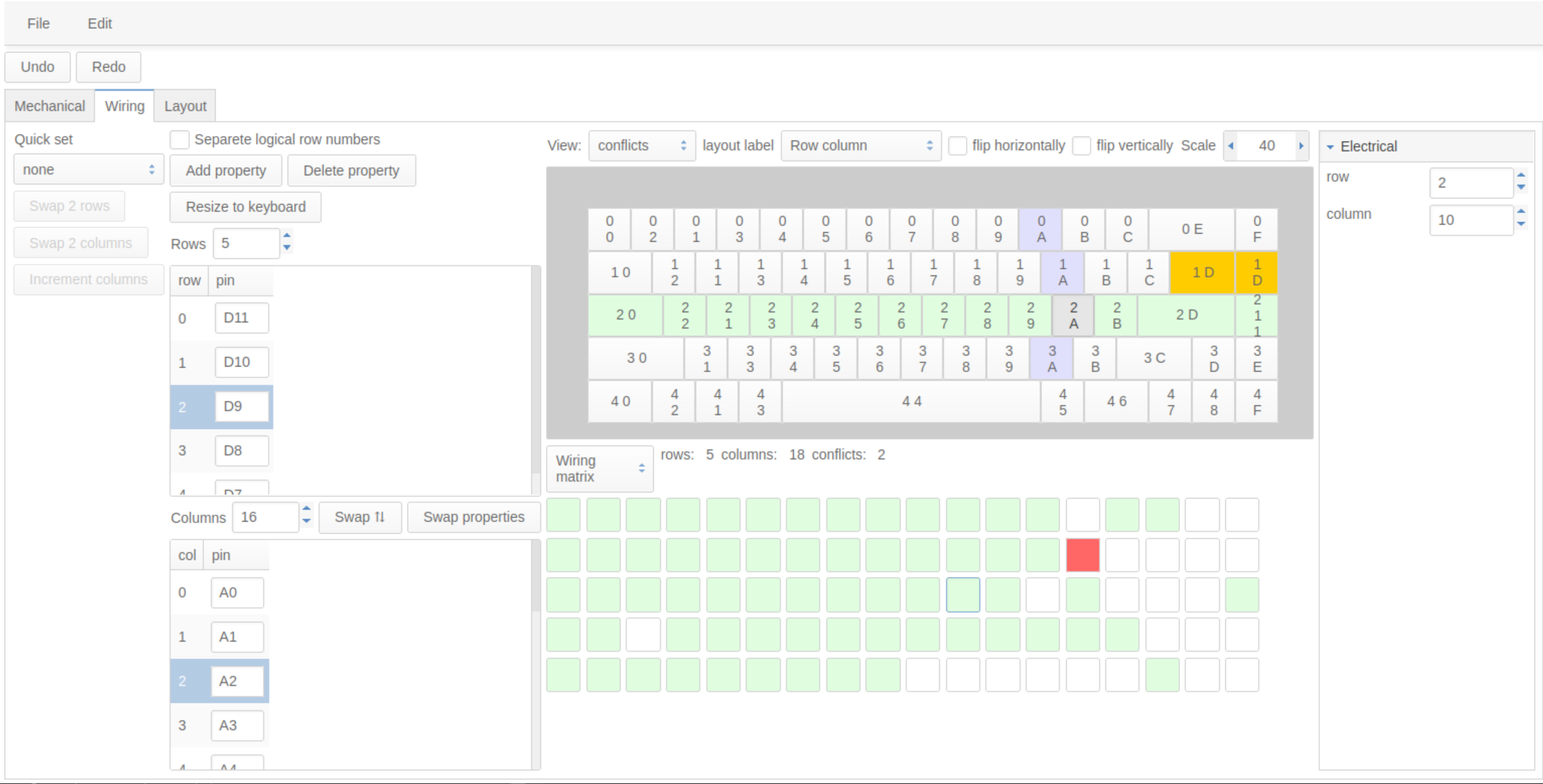Select the orange 1 D key
1543x784 pixels.
point(1202,273)
